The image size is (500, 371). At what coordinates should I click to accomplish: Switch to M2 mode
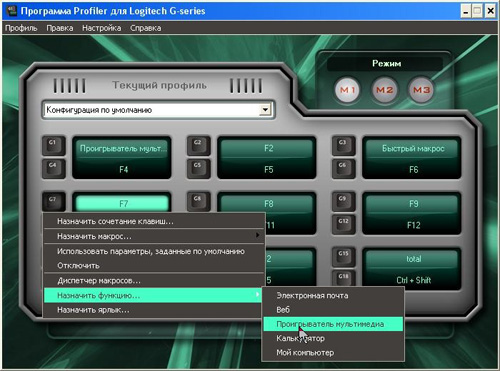384,90
